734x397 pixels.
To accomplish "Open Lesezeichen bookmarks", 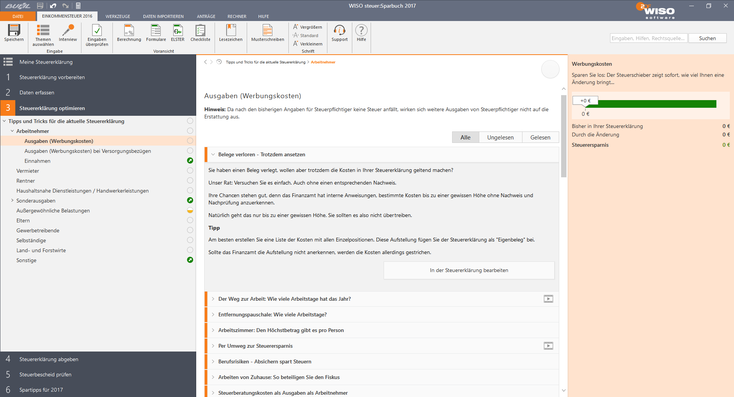I will (231, 33).
